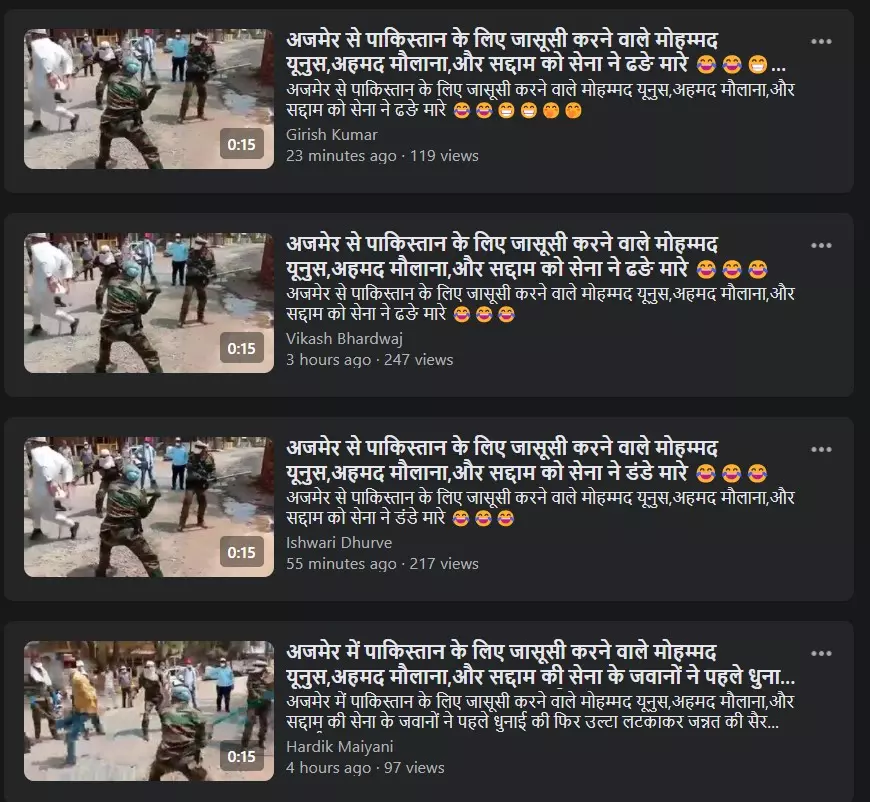Open options menu for Vikash Bhardwaj's video
This screenshot has width=870, height=802.
pos(821,245)
